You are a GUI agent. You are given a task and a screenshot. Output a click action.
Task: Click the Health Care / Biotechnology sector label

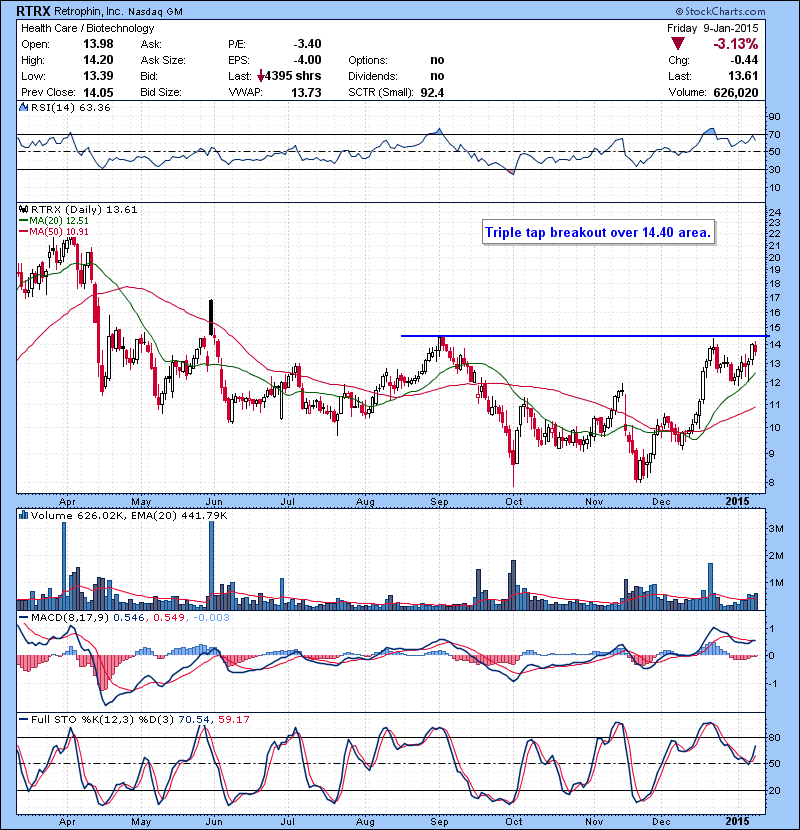pyautogui.click(x=87, y=28)
